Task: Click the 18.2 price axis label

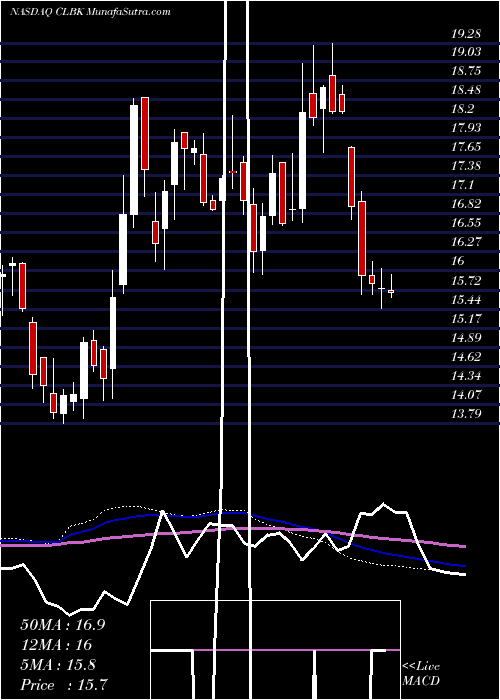Action: click(462, 109)
